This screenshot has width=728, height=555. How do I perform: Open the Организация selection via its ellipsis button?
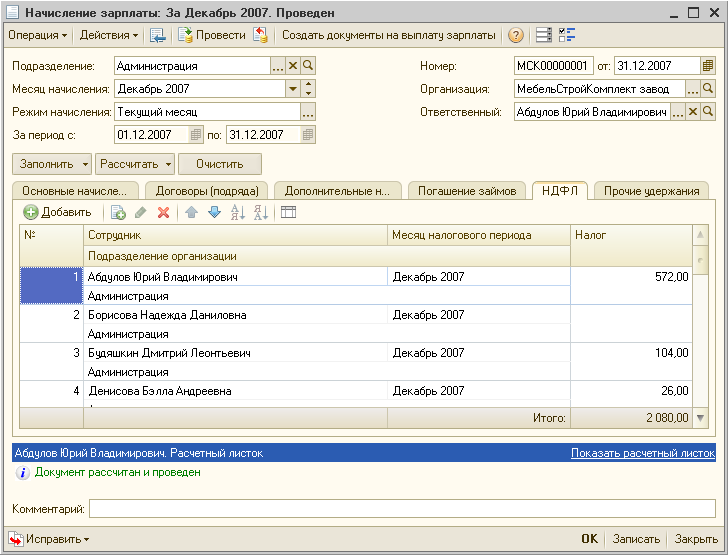pyautogui.click(x=692, y=88)
